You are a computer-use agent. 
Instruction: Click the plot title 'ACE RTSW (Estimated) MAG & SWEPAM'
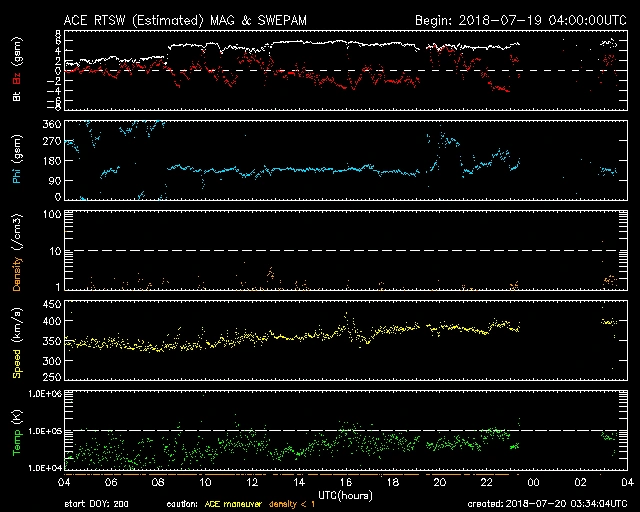coord(185,20)
